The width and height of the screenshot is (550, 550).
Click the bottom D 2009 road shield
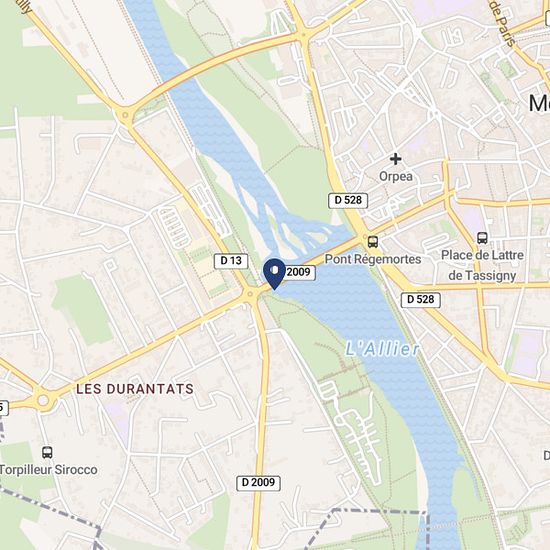pyautogui.click(x=259, y=483)
